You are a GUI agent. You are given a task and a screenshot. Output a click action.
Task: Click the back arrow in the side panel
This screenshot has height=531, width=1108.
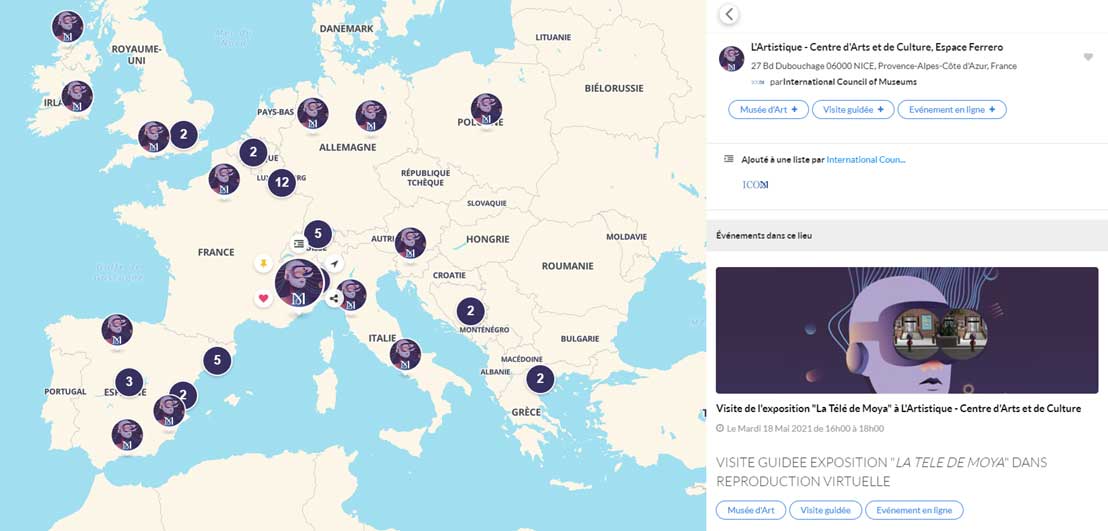tap(729, 14)
